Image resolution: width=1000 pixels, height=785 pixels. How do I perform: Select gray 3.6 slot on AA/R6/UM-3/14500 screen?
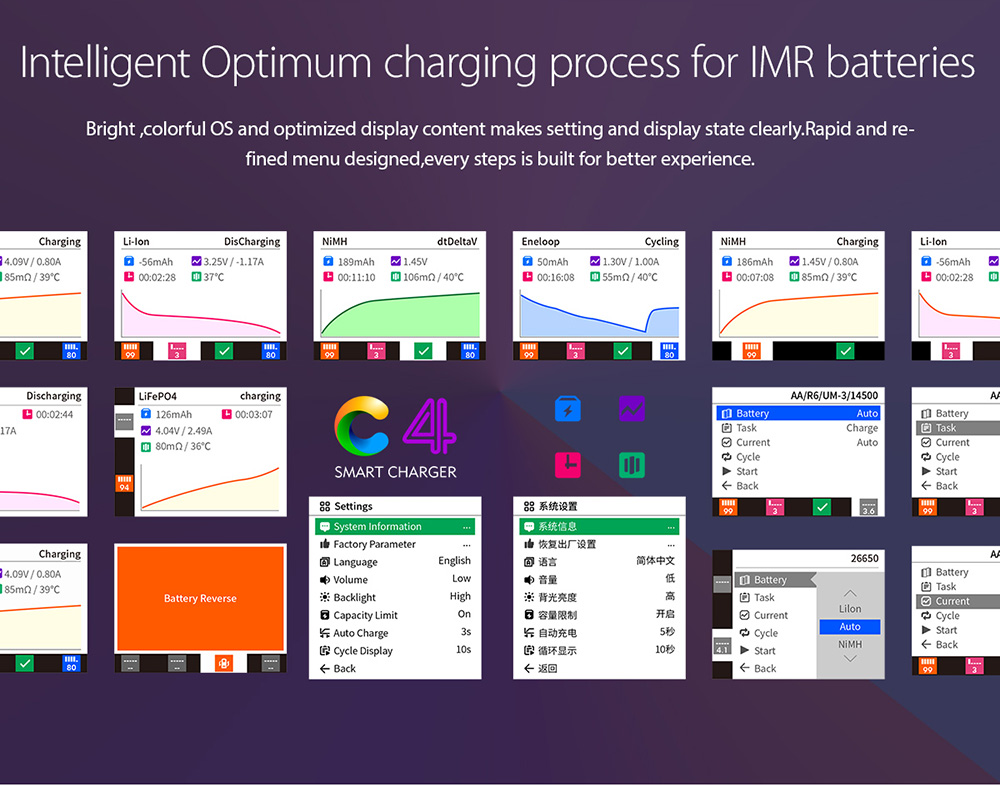click(x=869, y=507)
